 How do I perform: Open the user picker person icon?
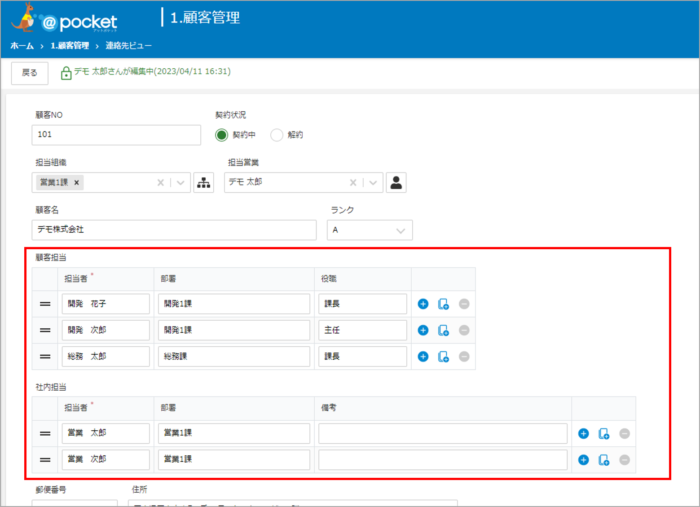pyautogui.click(x=396, y=183)
